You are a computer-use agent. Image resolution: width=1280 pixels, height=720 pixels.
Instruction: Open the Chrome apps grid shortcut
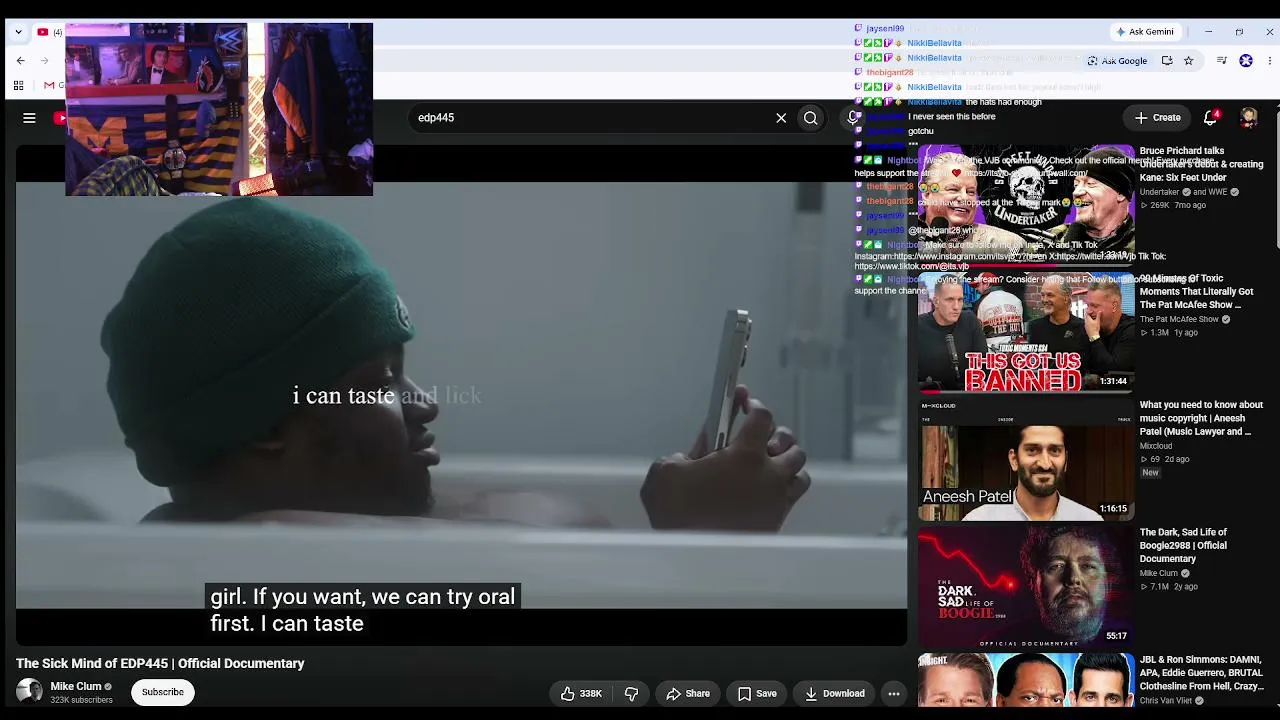18,86
